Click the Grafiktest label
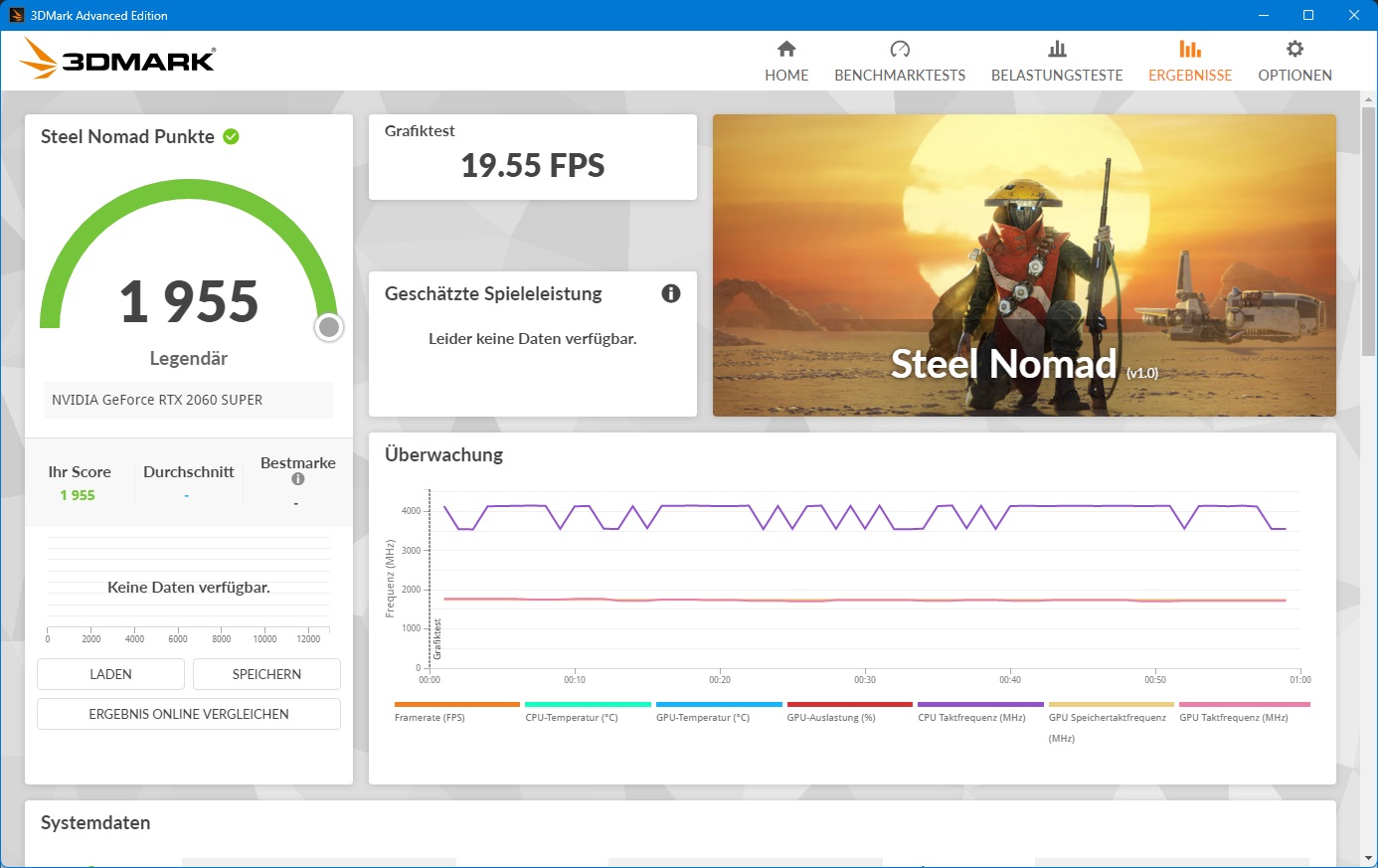 coord(420,131)
